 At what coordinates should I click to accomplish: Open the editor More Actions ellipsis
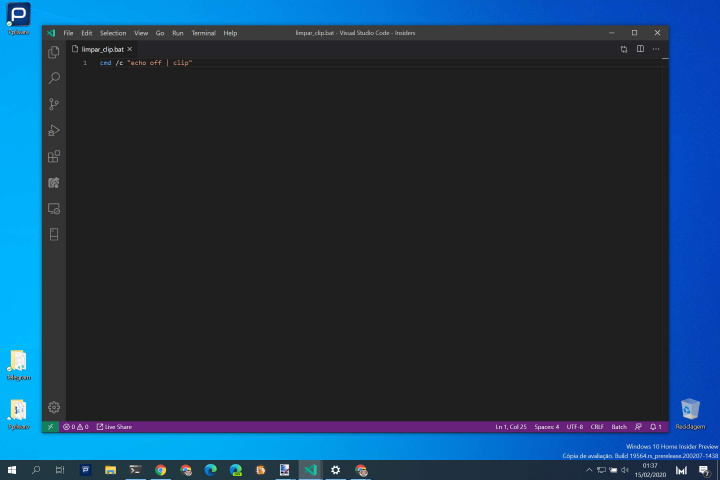coord(657,48)
